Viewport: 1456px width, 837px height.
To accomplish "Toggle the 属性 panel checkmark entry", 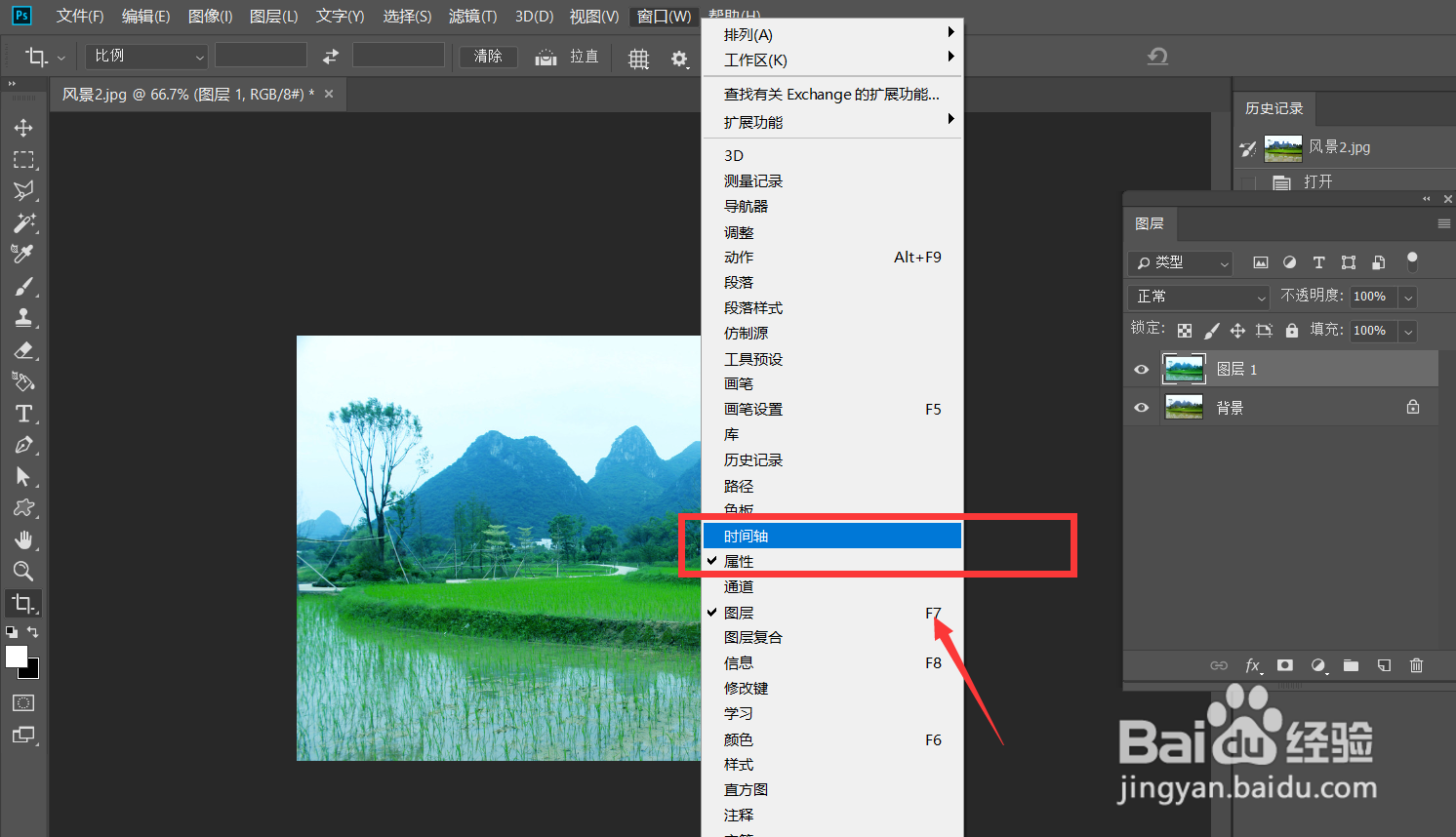I will pyautogui.click(x=832, y=561).
